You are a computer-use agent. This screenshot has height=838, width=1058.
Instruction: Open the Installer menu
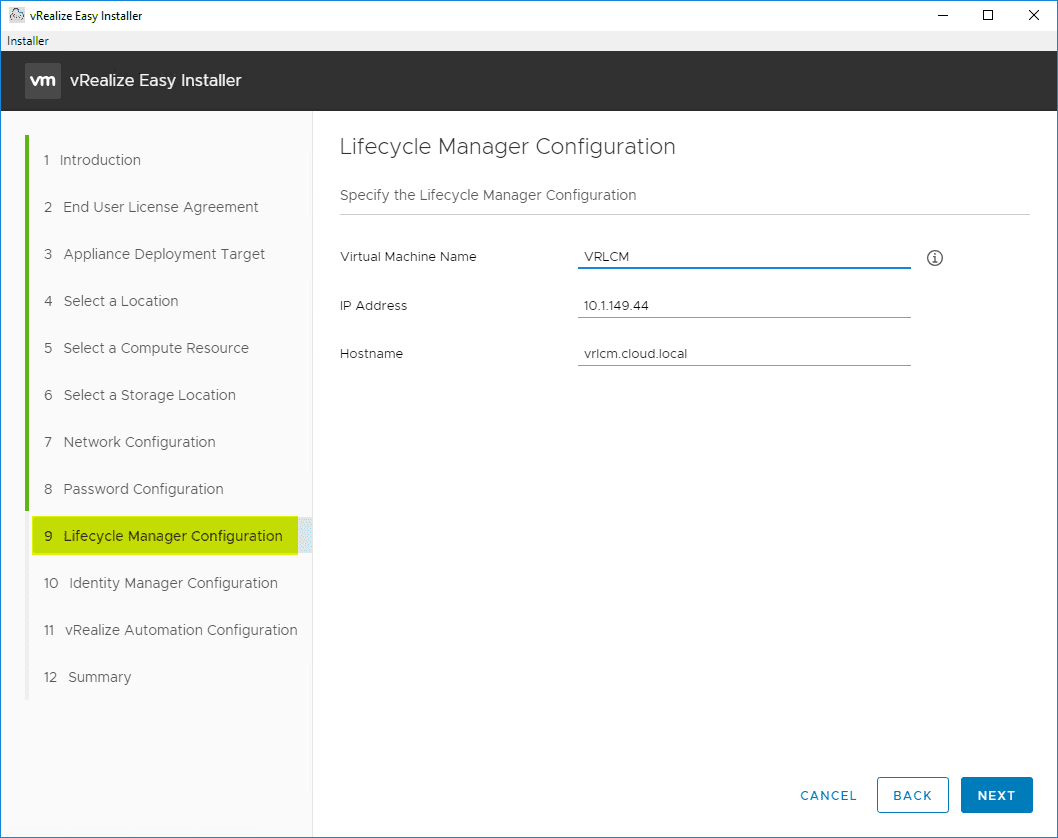(28, 41)
